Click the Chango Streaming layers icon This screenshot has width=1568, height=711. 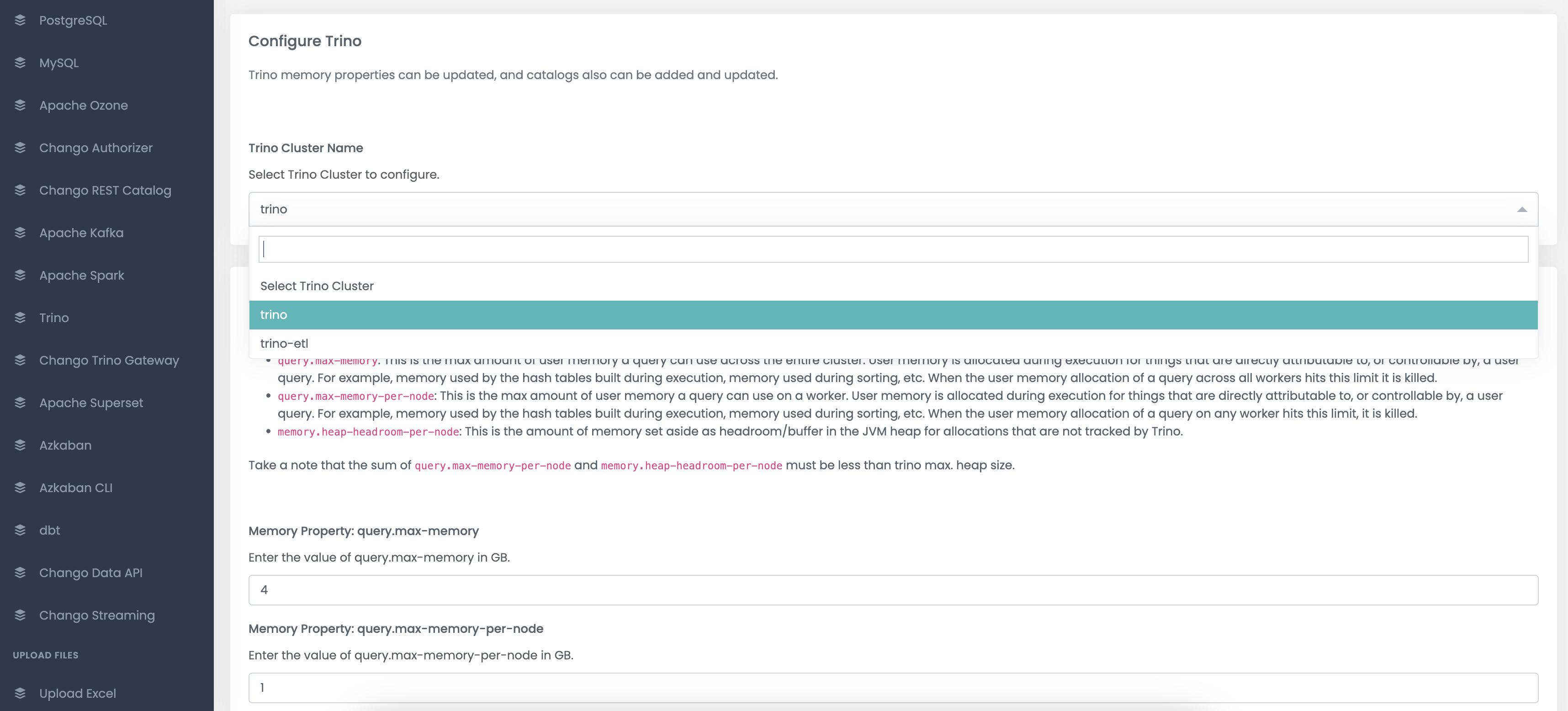click(20, 615)
